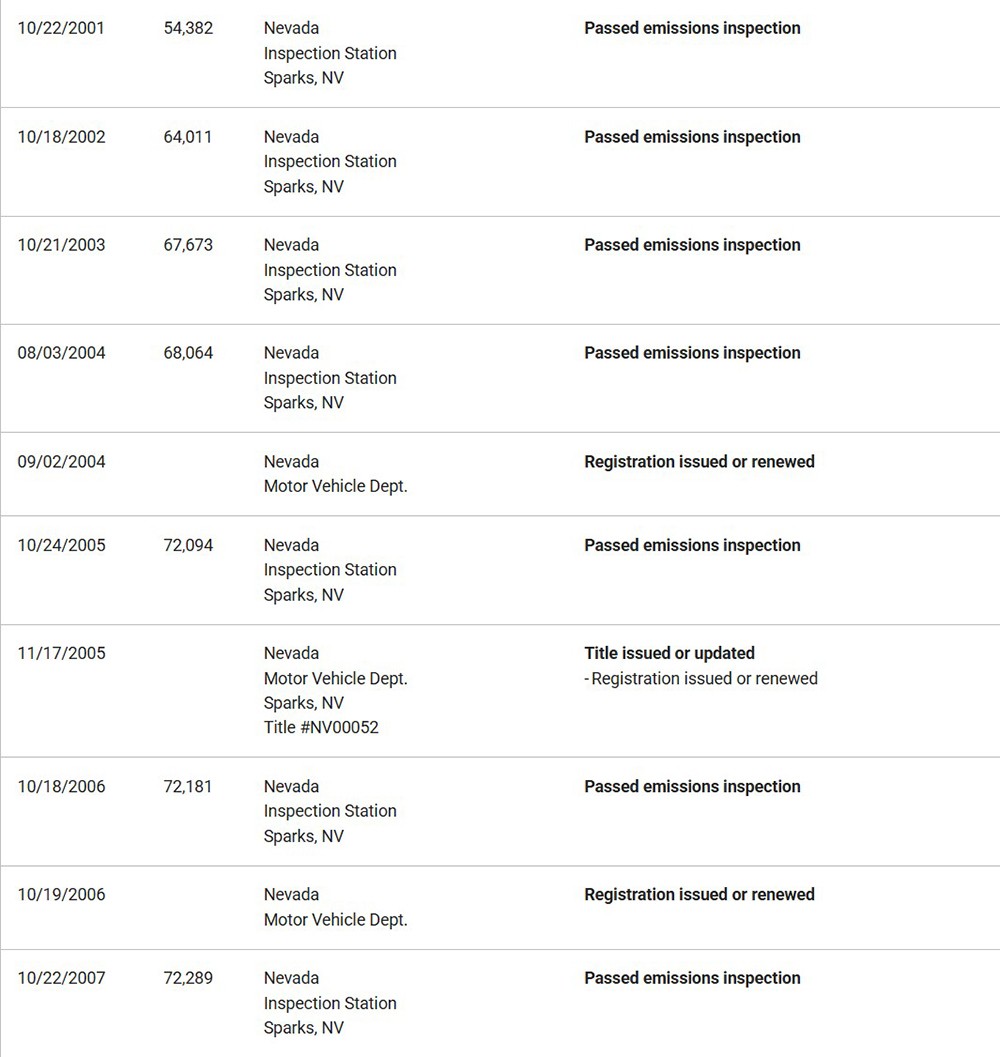
Task: Click the 10/22/2001 date entry
Action: tap(60, 28)
